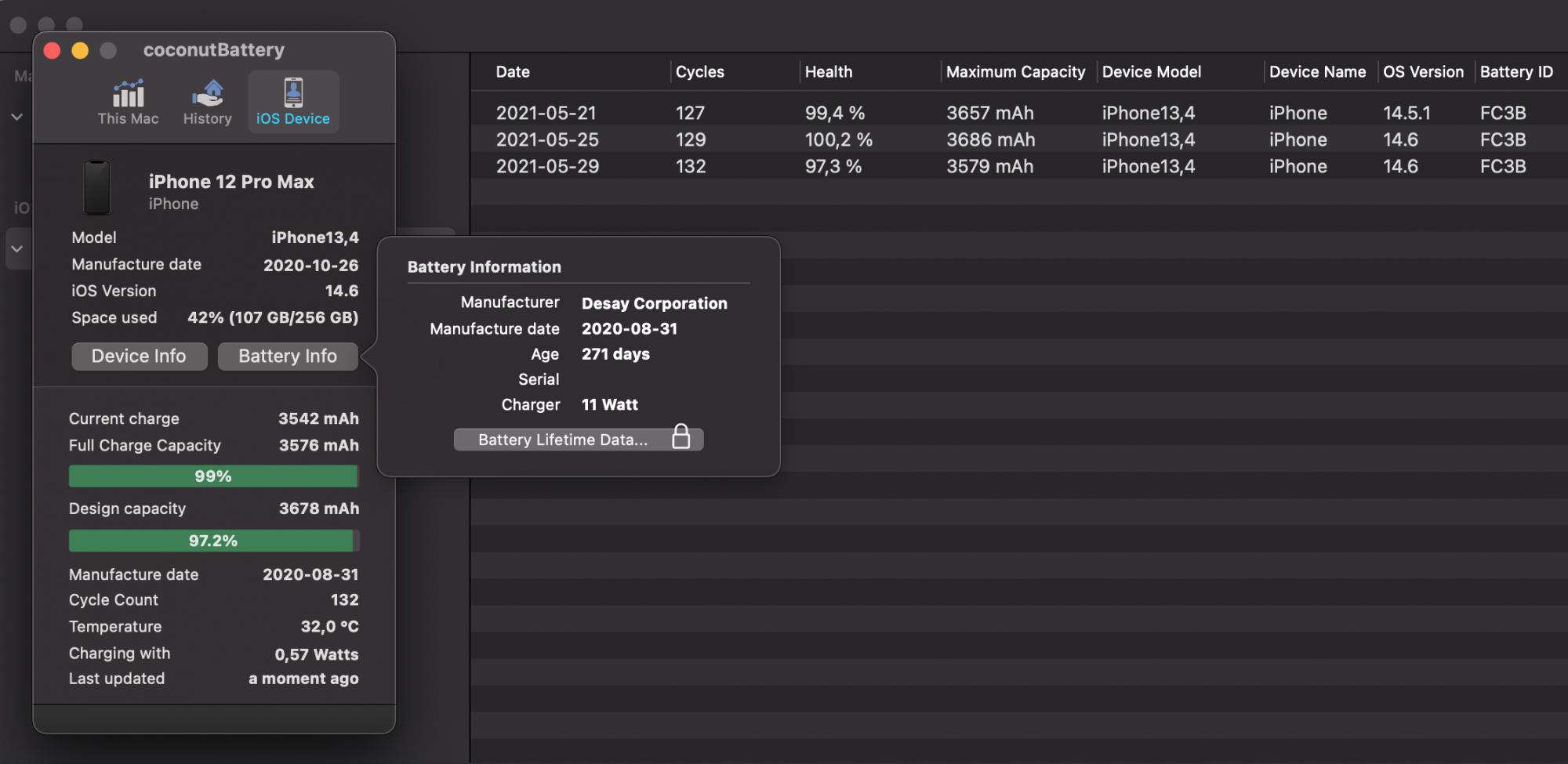1568x764 pixels.
Task: Click the 11 Watt charger value
Action: 610,405
